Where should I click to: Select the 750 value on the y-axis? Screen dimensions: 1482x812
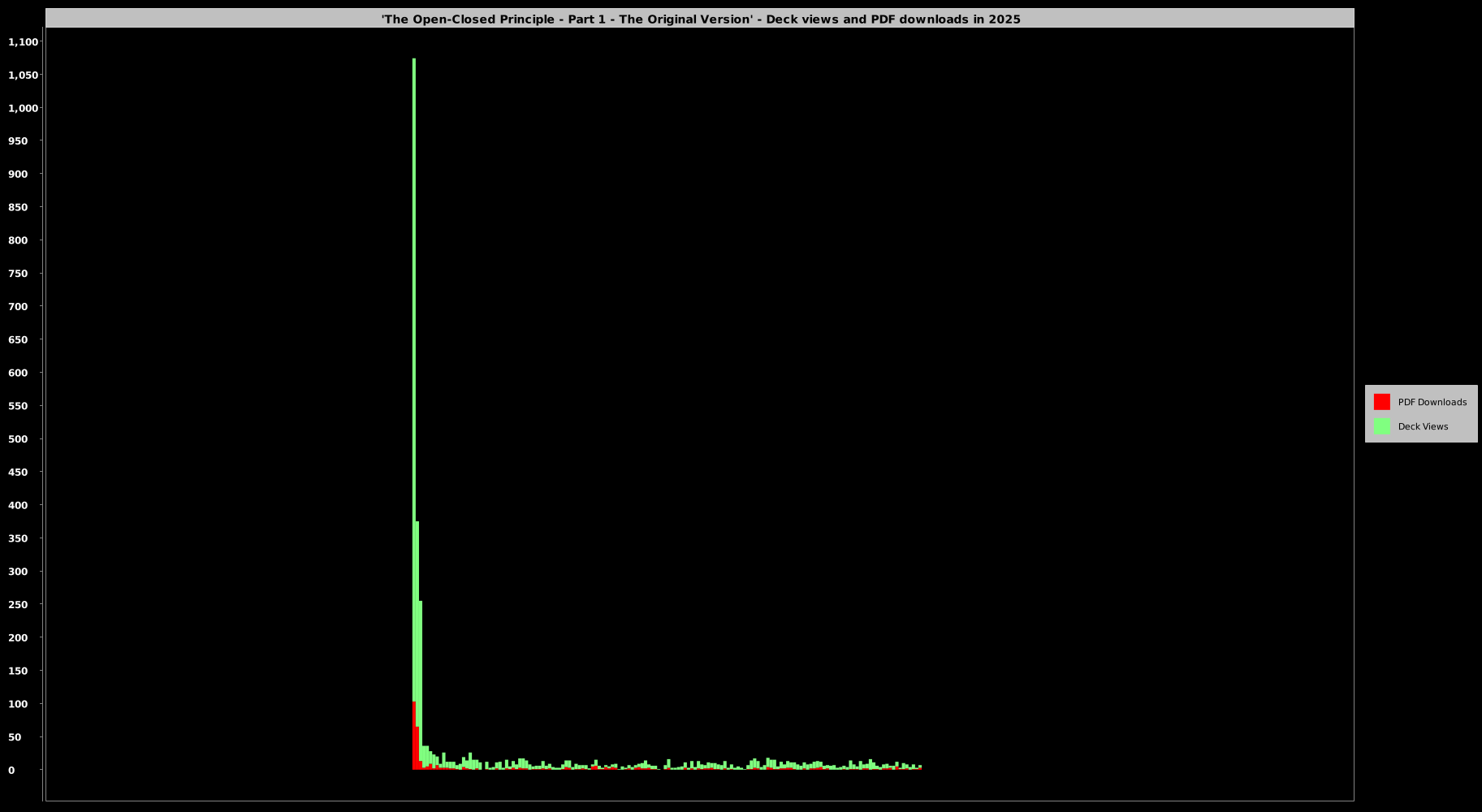[18, 274]
